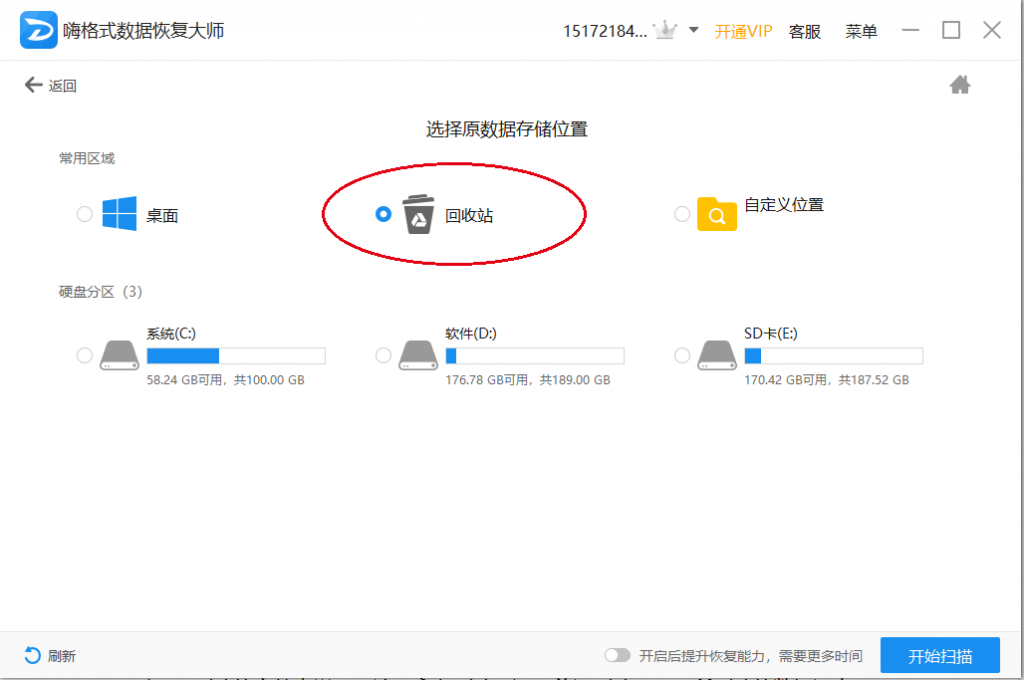Click the 系统(C:) label
1024x680 pixels.
click(x=171, y=334)
